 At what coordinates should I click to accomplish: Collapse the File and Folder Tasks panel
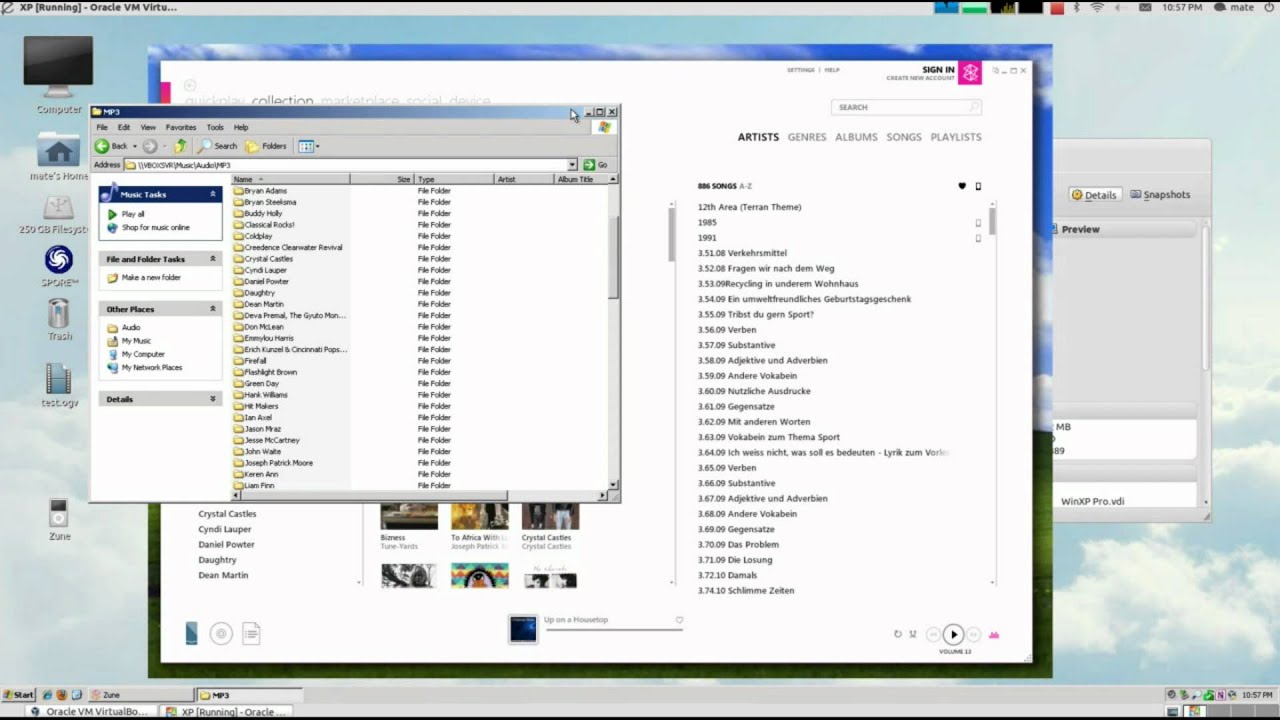(x=213, y=259)
